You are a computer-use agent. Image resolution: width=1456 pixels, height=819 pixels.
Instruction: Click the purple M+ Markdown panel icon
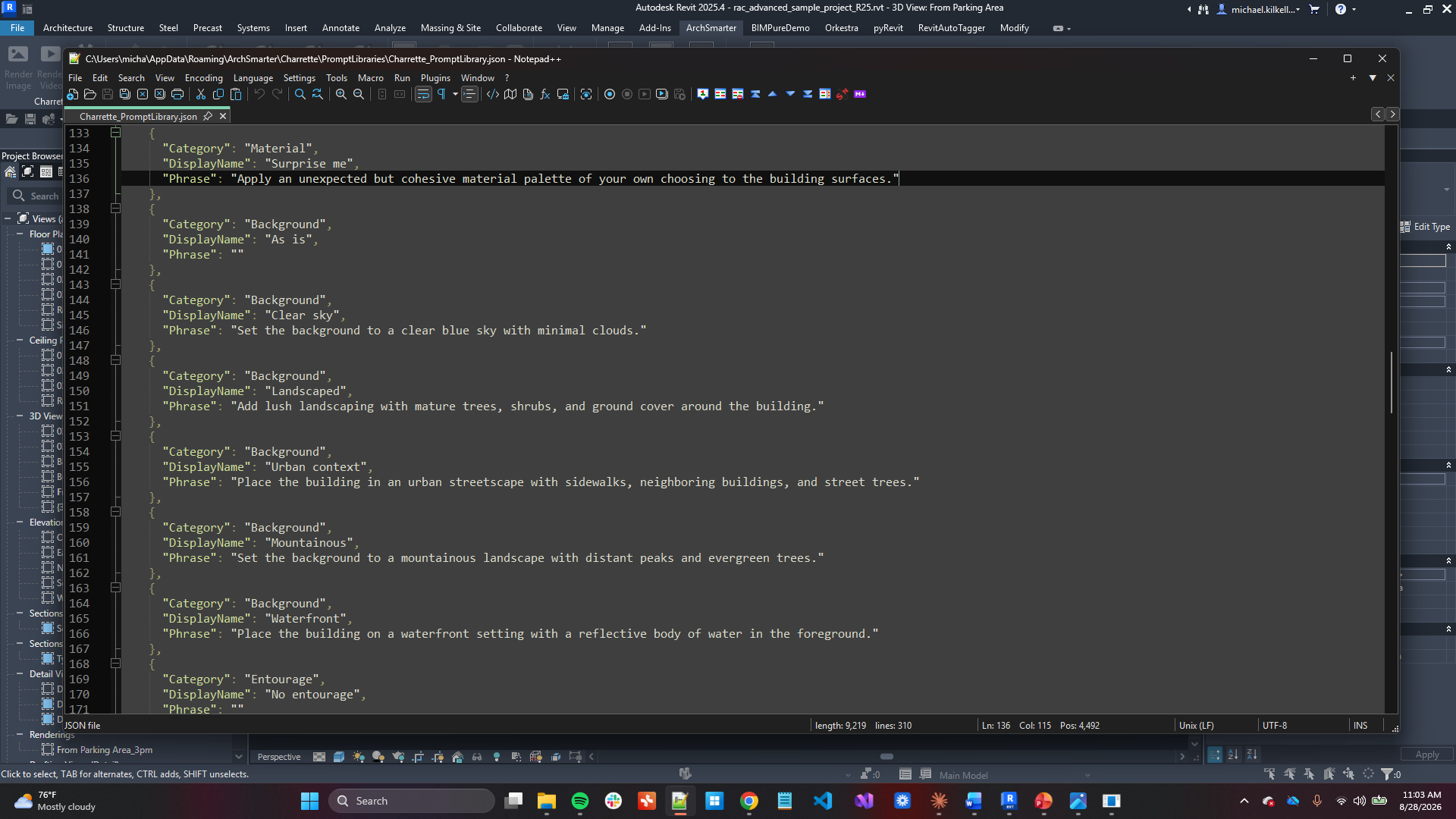[860, 94]
